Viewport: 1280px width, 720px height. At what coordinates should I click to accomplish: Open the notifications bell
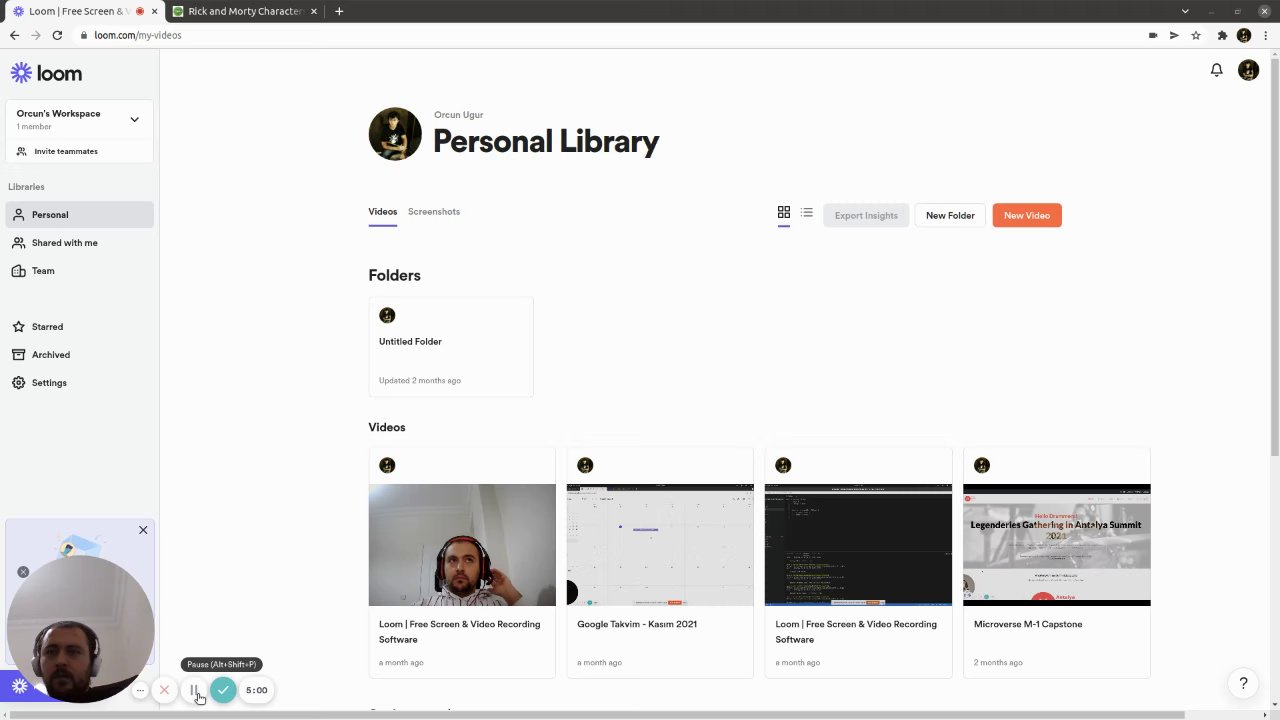1216,70
